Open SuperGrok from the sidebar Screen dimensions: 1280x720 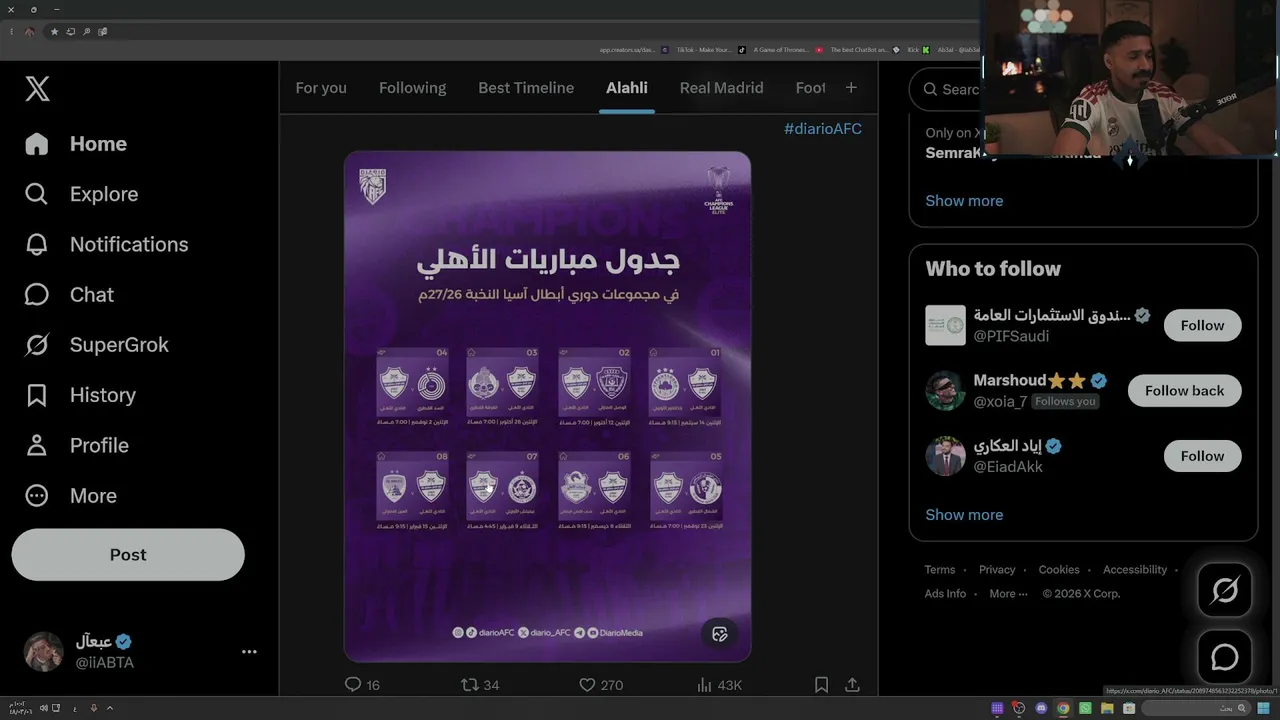click(x=96, y=345)
